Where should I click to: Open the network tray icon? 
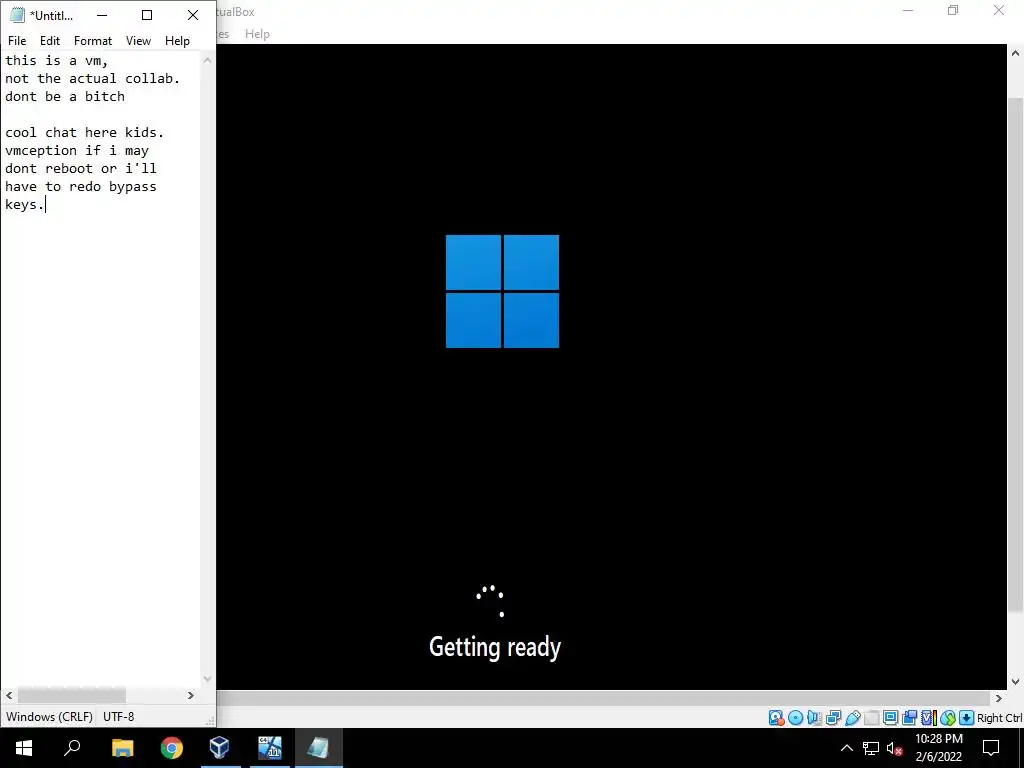click(871, 748)
